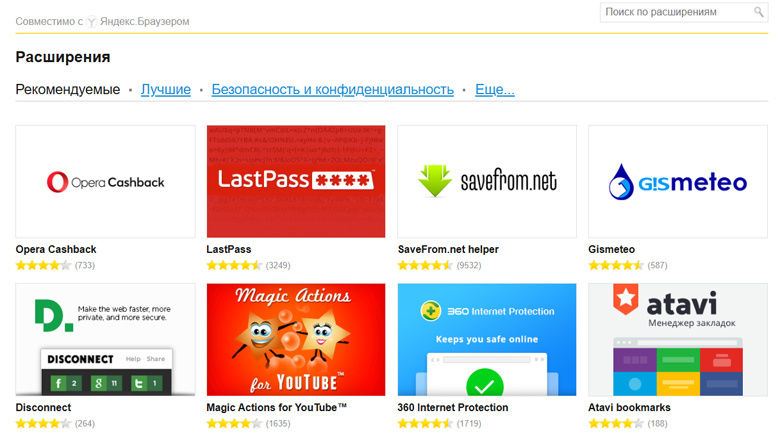Click the Atavi bookmarks star rating
Viewport: 780px width, 438px height.
(x=616, y=424)
